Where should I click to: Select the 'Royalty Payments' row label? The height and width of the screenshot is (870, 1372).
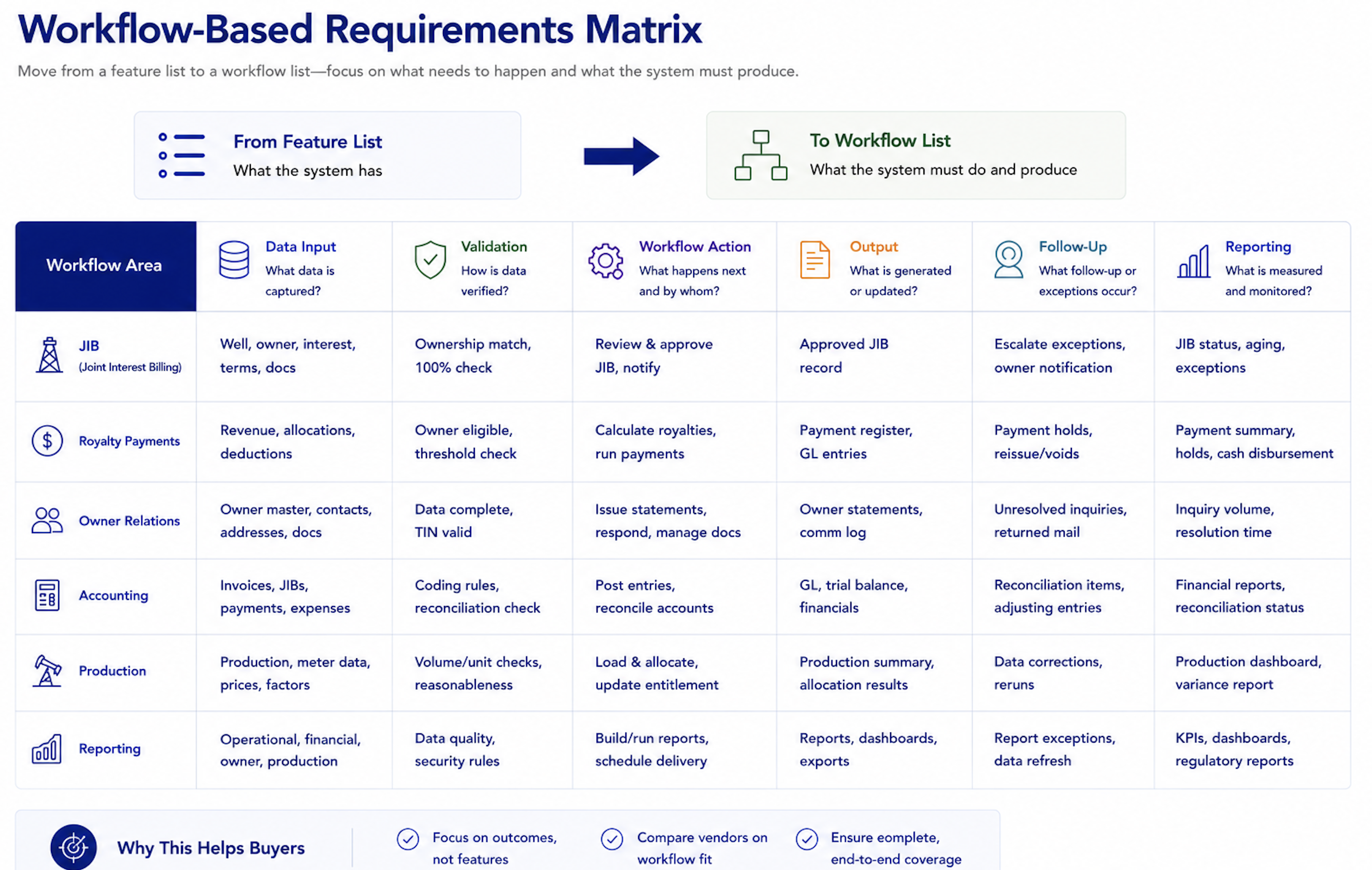click(x=129, y=441)
